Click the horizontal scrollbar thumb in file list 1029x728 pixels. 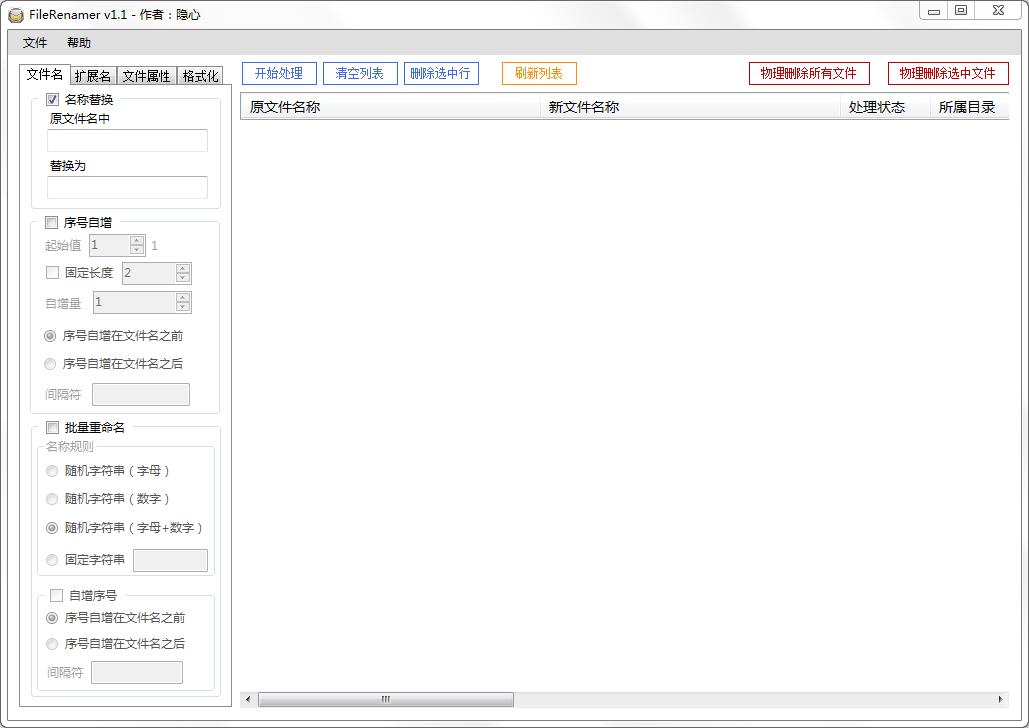pyautogui.click(x=386, y=699)
